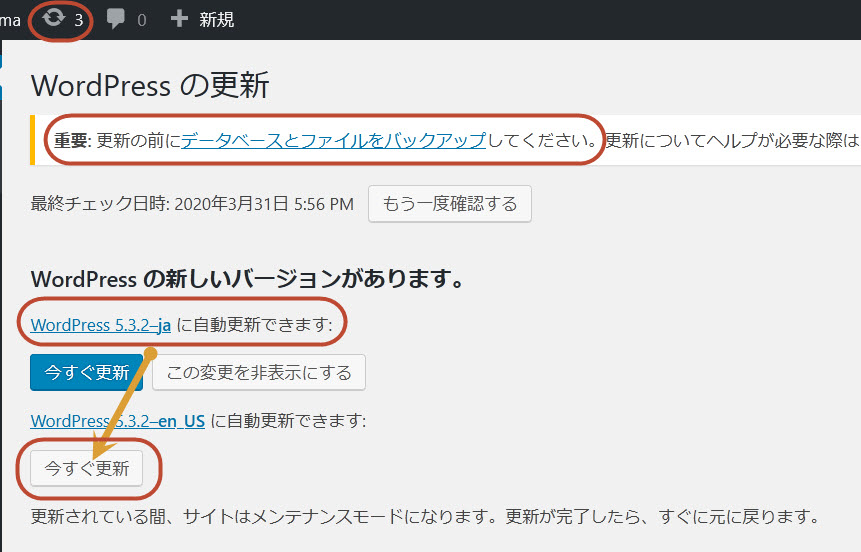Click blue 今すぐ更新 button for ja version

click(x=86, y=372)
